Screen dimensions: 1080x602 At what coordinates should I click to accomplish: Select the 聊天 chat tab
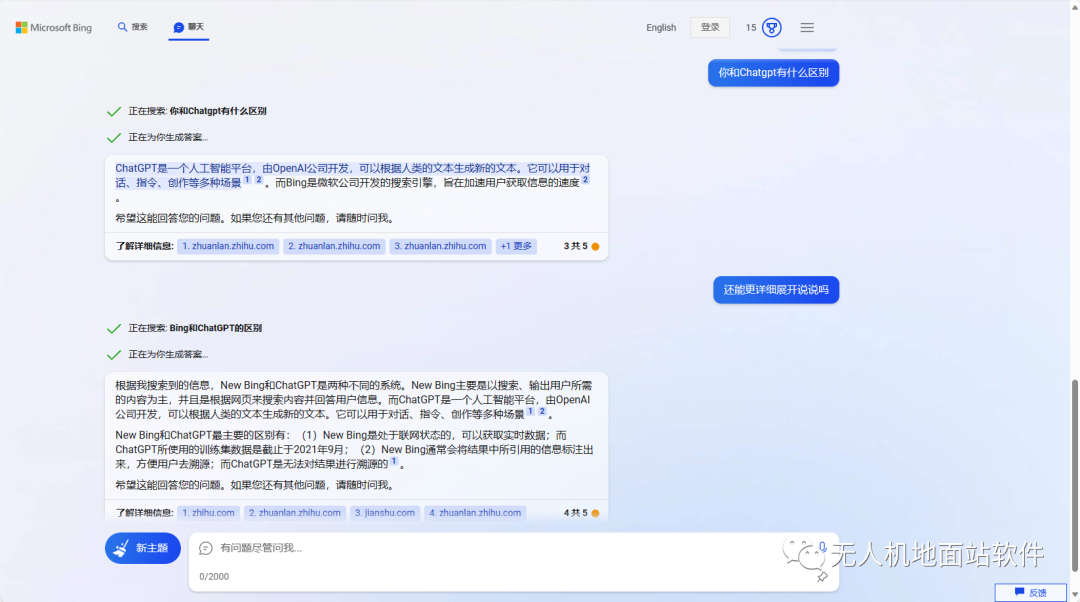[x=188, y=27]
